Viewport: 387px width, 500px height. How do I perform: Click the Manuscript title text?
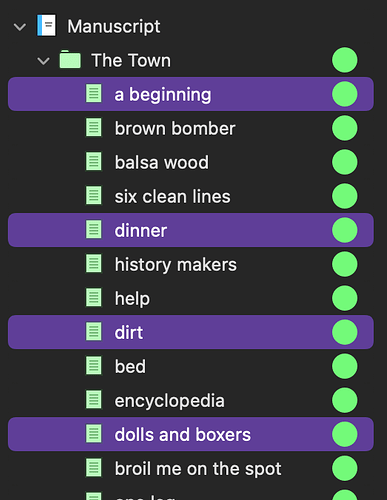(114, 26)
